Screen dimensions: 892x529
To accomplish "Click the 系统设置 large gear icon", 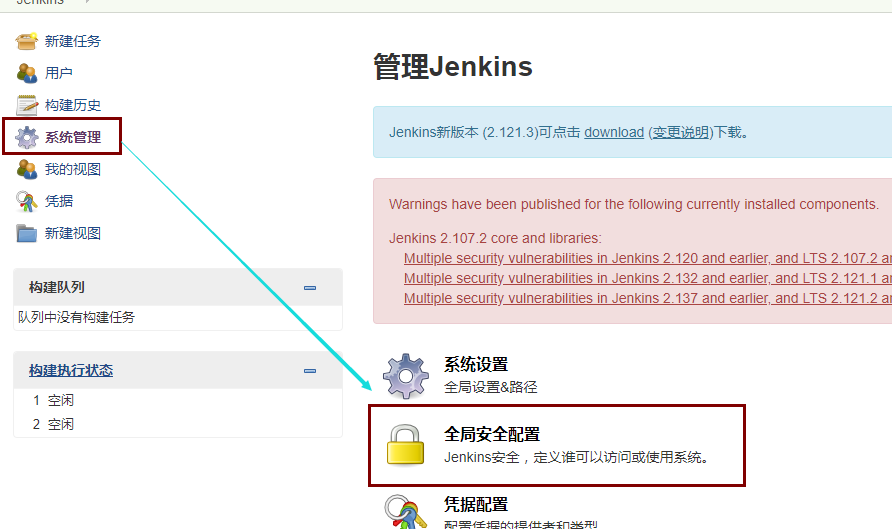I will click(406, 376).
